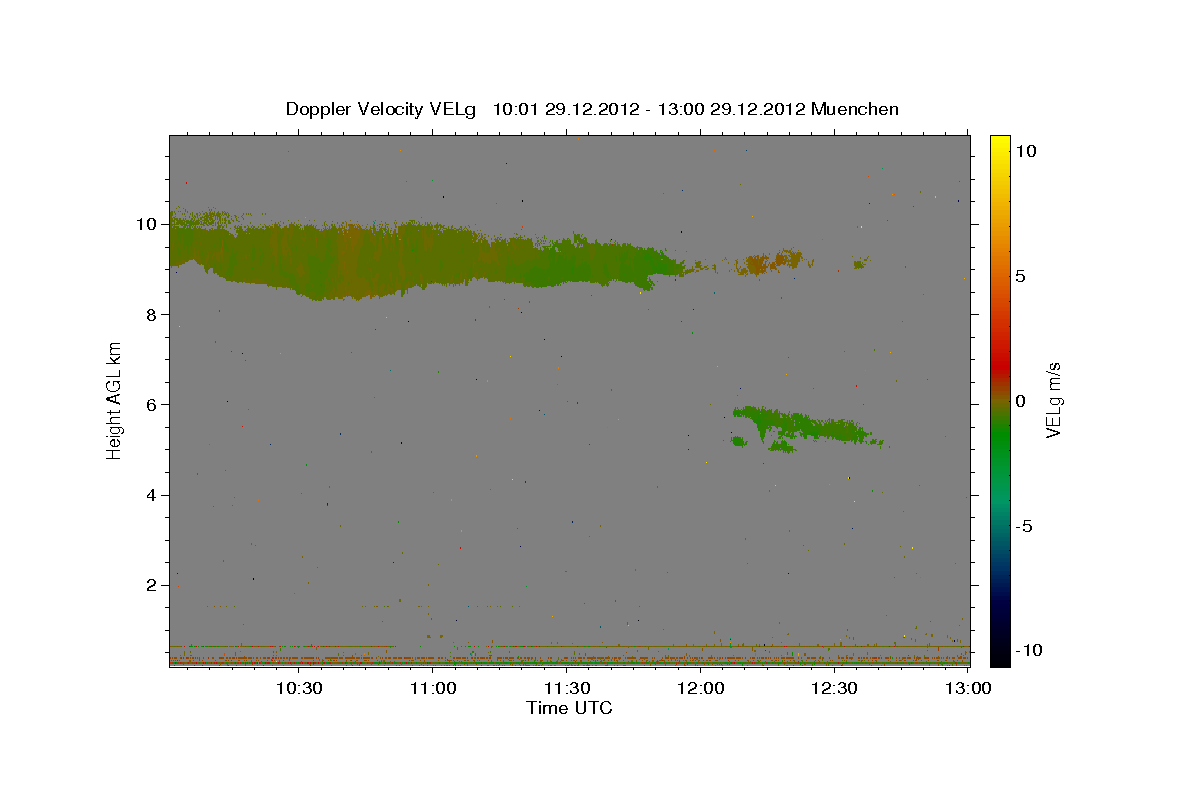Click the 11:00 time tick label

pyautogui.click(x=433, y=688)
